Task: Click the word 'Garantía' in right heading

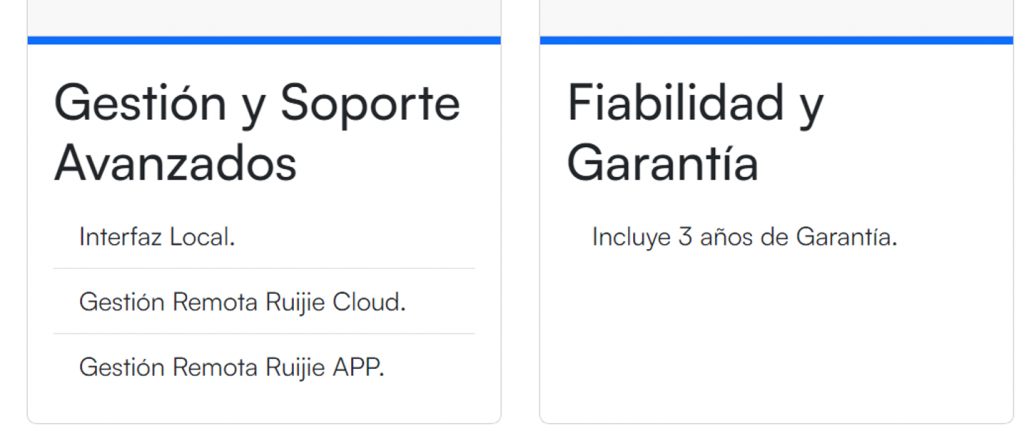Action: (662, 163)
